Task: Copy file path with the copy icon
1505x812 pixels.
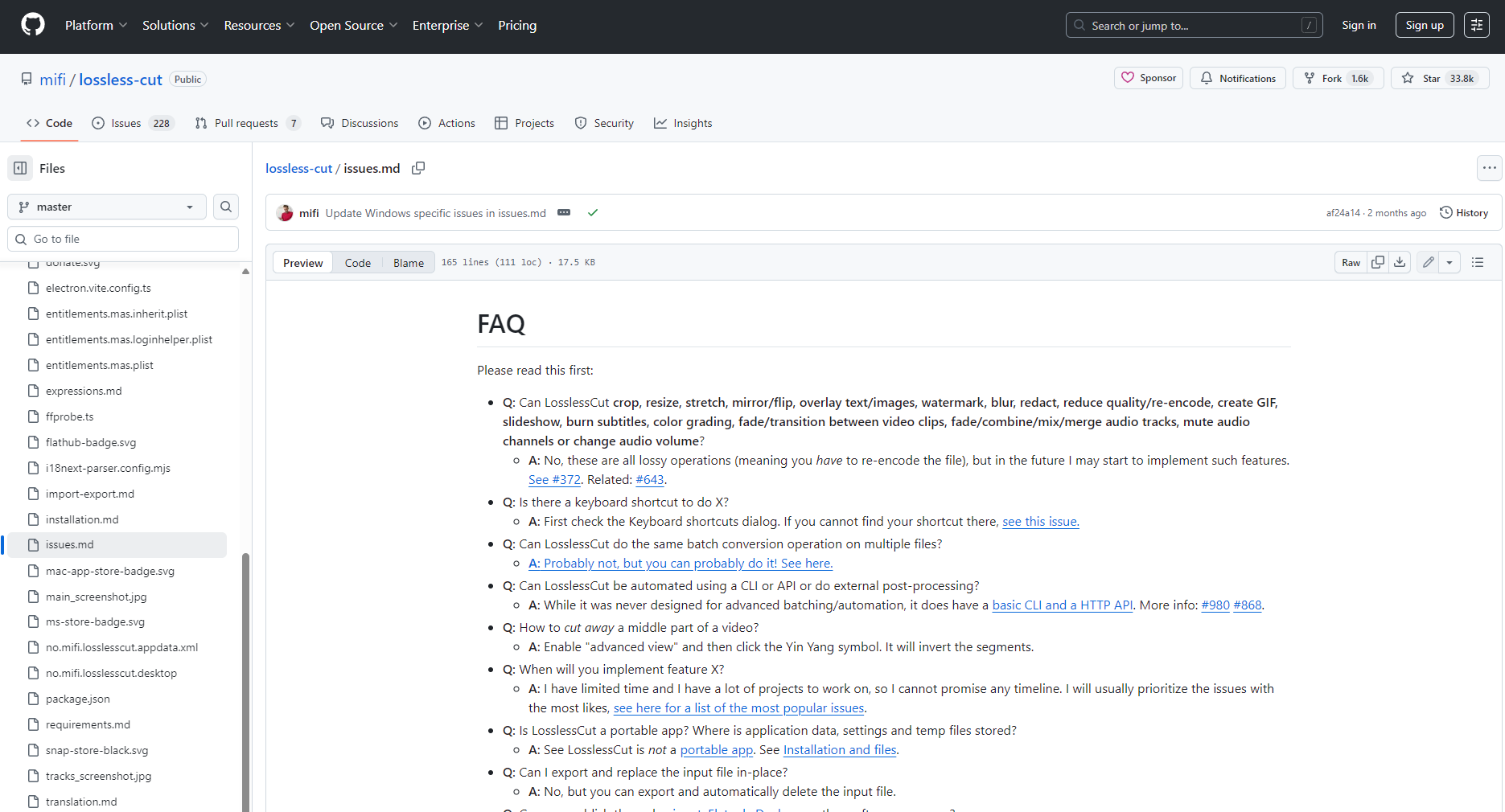Action: point(418,168)
